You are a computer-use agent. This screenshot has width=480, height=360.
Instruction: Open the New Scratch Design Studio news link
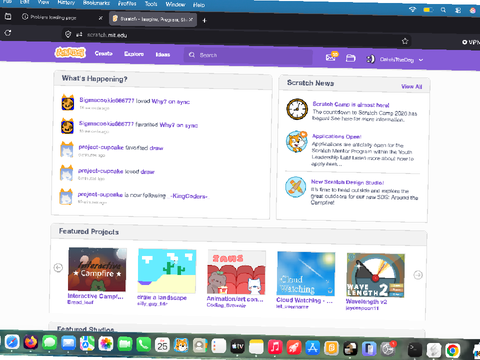coord(347,182)
